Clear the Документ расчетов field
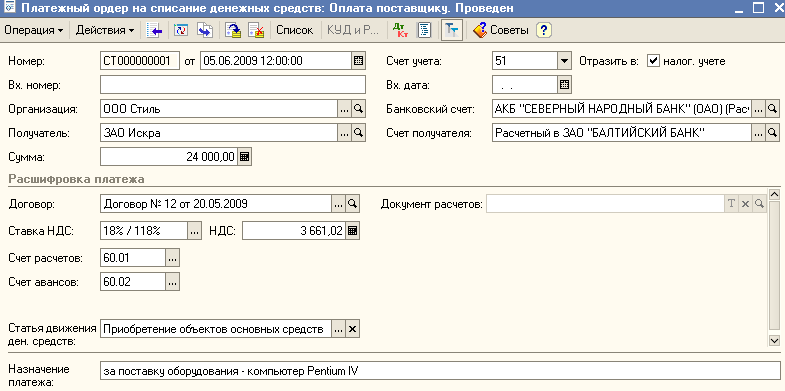Image resolution: width=785 pixels, height=391 pixels. [745, 204]
